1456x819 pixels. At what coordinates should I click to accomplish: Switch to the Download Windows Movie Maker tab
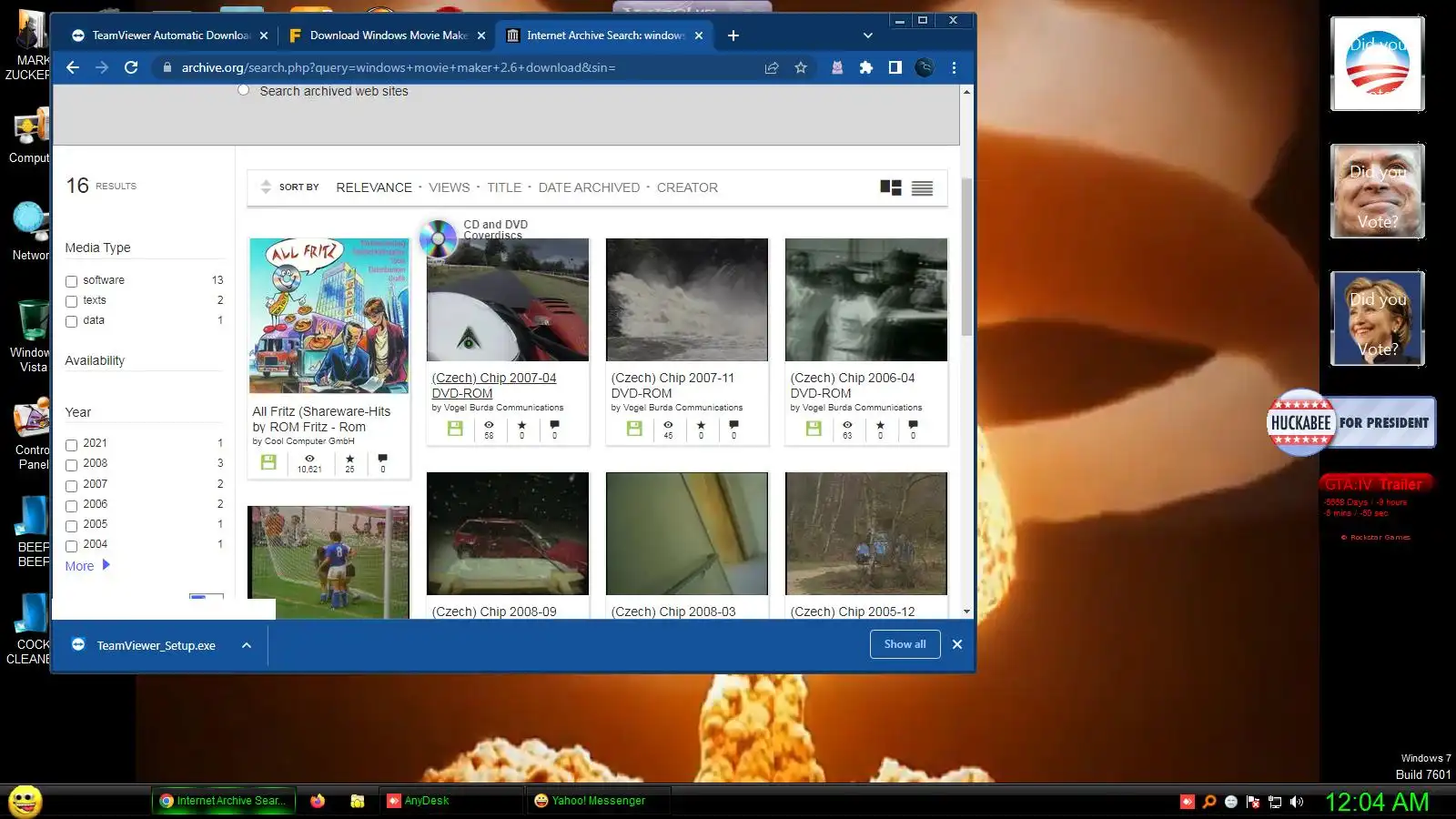click(388, 35)
